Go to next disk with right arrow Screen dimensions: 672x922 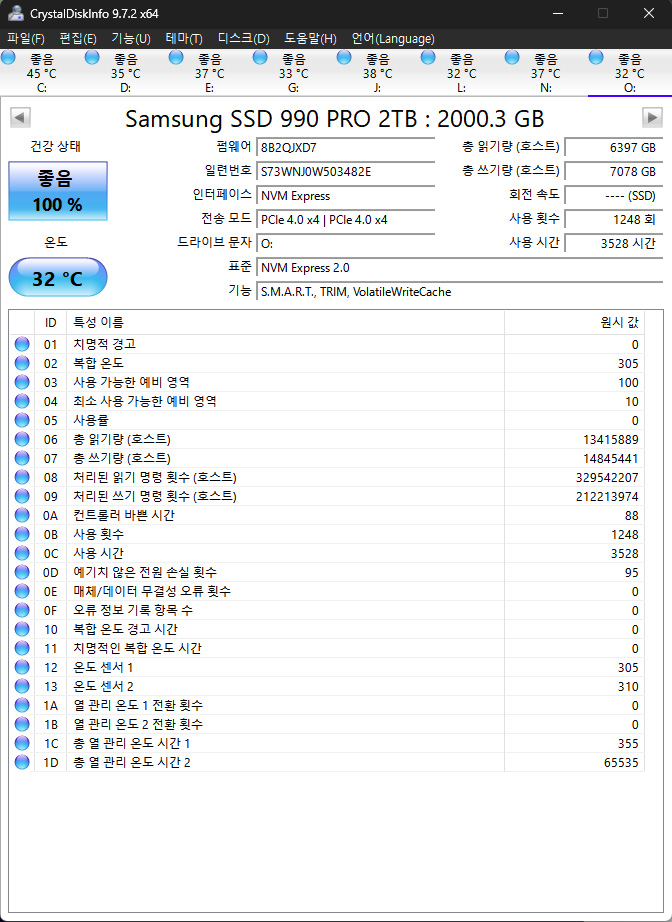(652, 118)
